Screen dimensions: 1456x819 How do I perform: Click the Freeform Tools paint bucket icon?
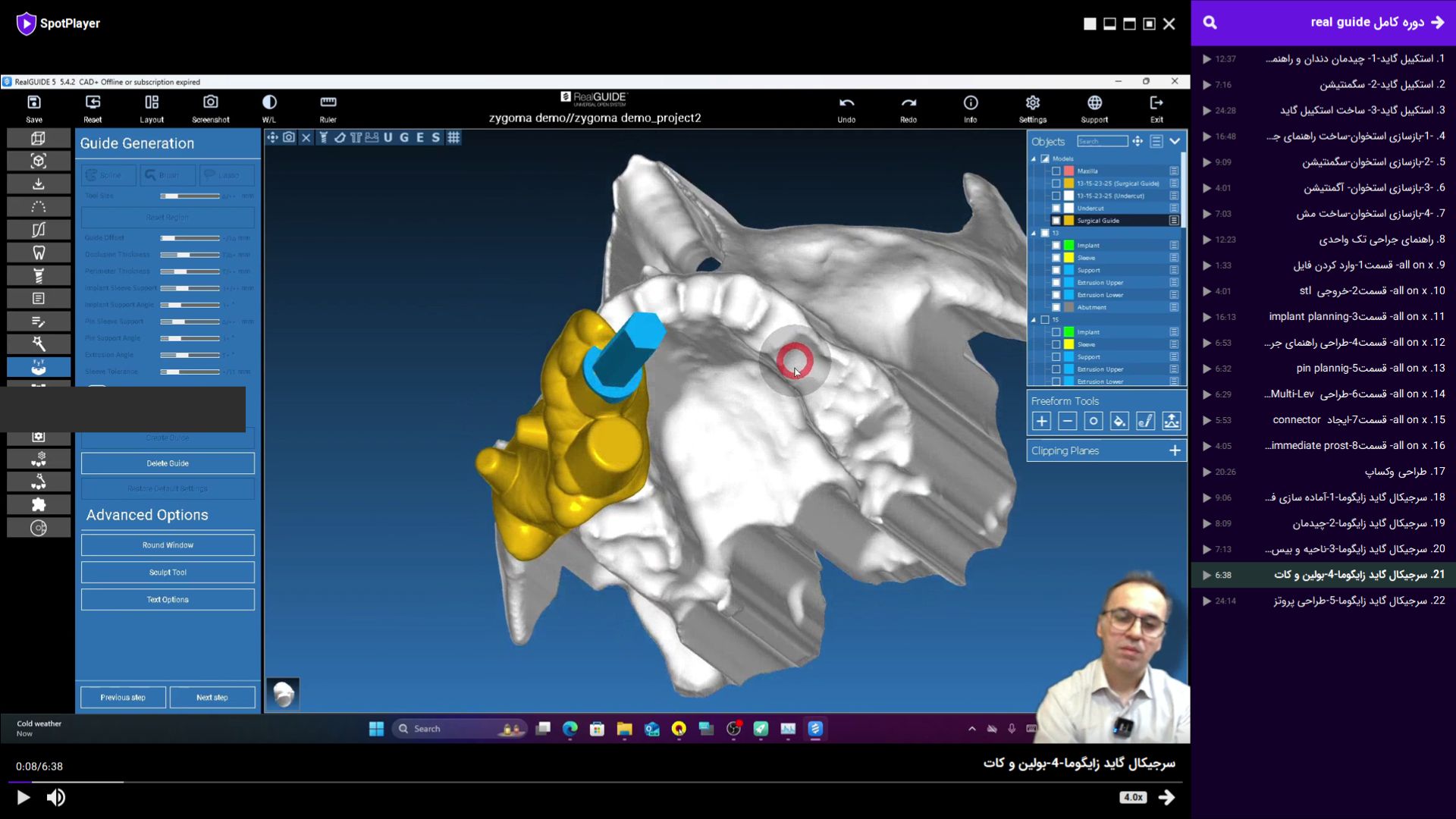pos(1119,421)
